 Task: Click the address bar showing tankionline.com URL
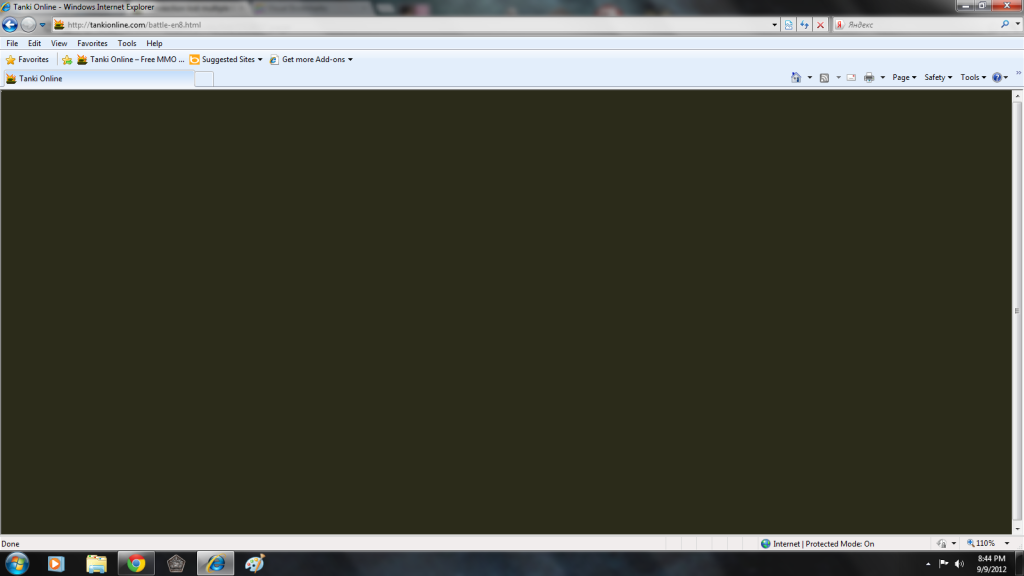(x=400, y=24)
